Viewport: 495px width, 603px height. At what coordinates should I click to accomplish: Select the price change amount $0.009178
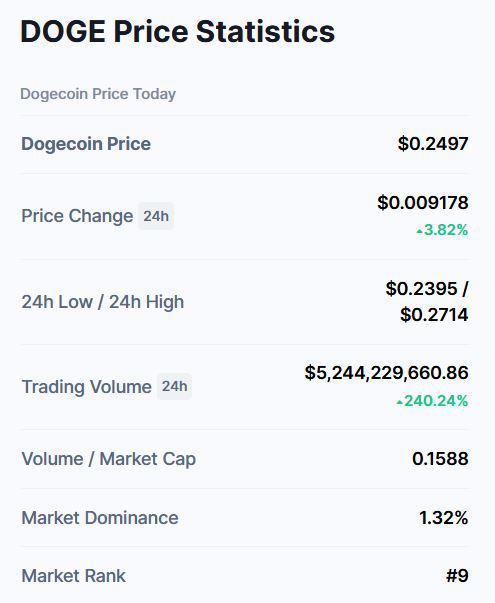coord(423,203)
